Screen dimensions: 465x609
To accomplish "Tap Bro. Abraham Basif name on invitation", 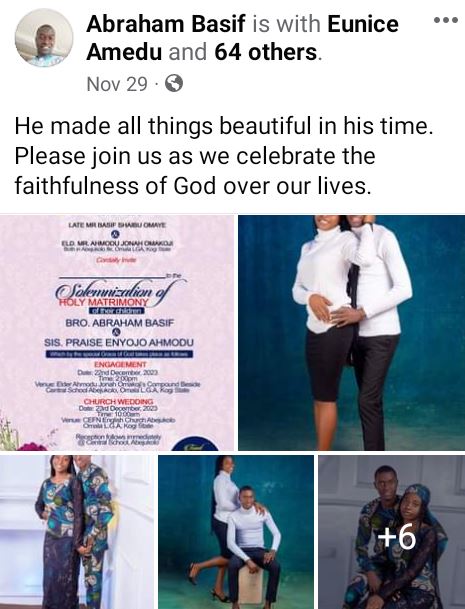I will 120,323.
